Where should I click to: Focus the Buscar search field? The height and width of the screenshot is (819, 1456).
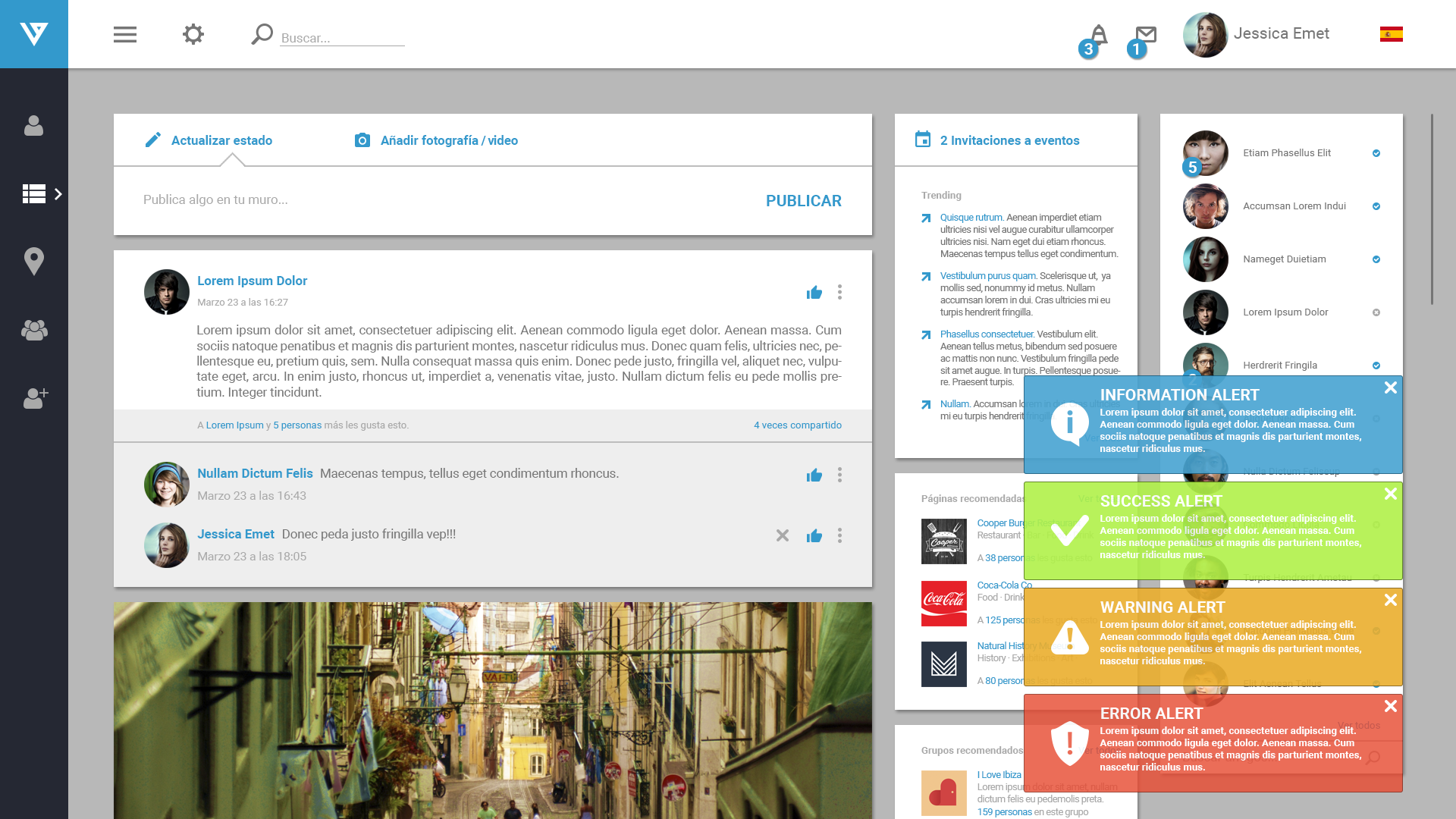pyautogui.click(x=342, y=38)
